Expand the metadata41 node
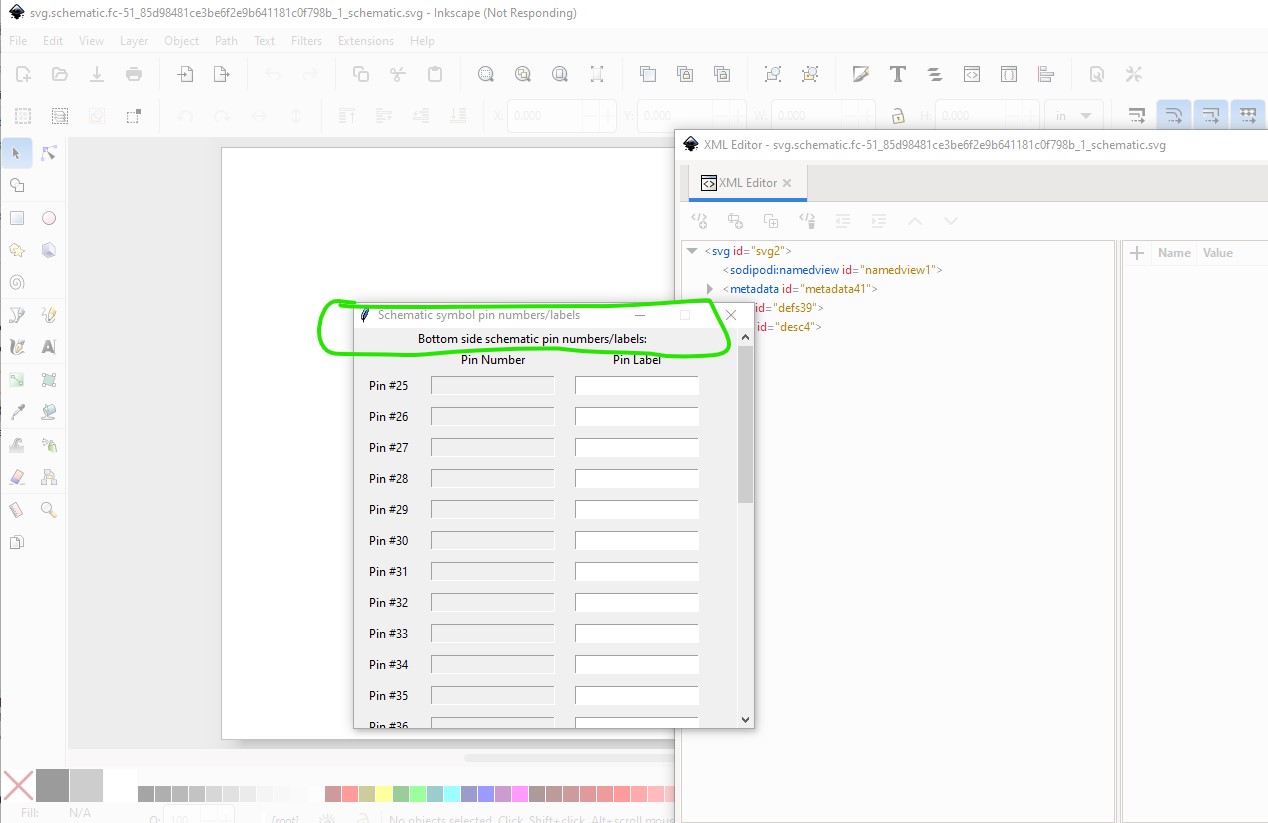1268x823 pixels. click(x=710, y=289)
